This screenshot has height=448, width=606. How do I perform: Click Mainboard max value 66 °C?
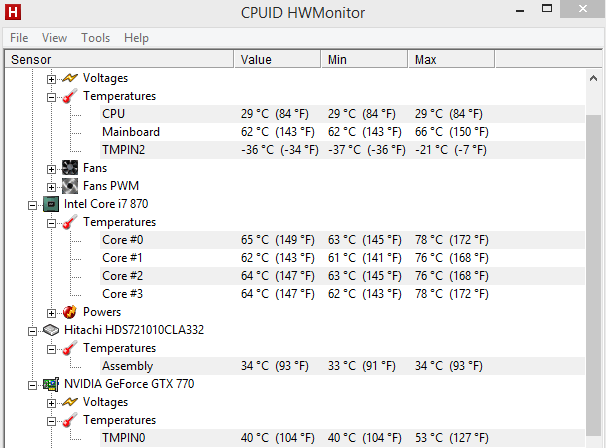pos(452,132)
